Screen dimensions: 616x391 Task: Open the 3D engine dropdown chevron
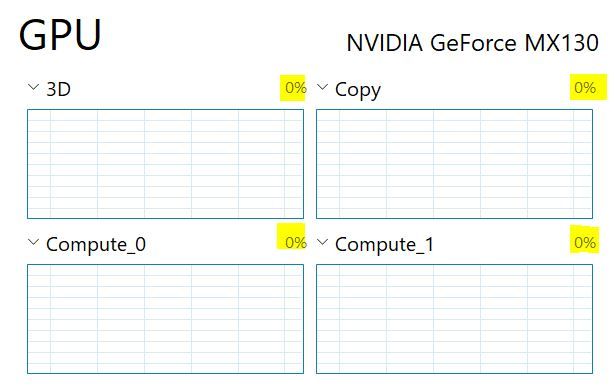34,87
